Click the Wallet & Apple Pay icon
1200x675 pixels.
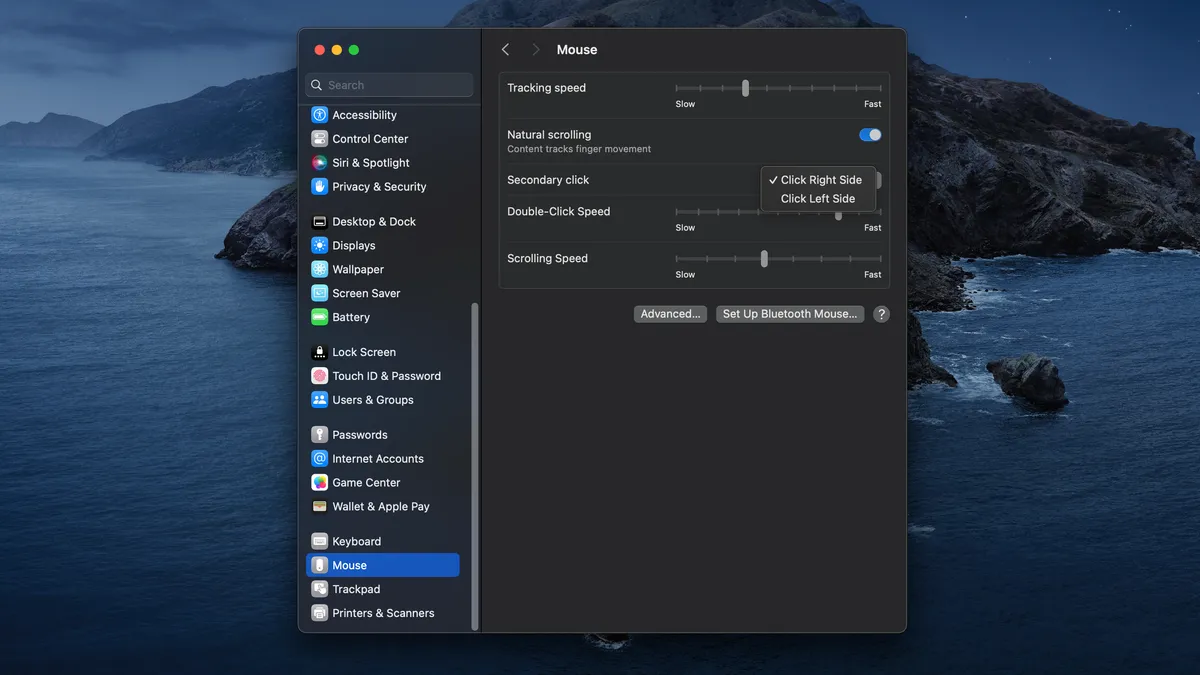[x=319, y=507]
